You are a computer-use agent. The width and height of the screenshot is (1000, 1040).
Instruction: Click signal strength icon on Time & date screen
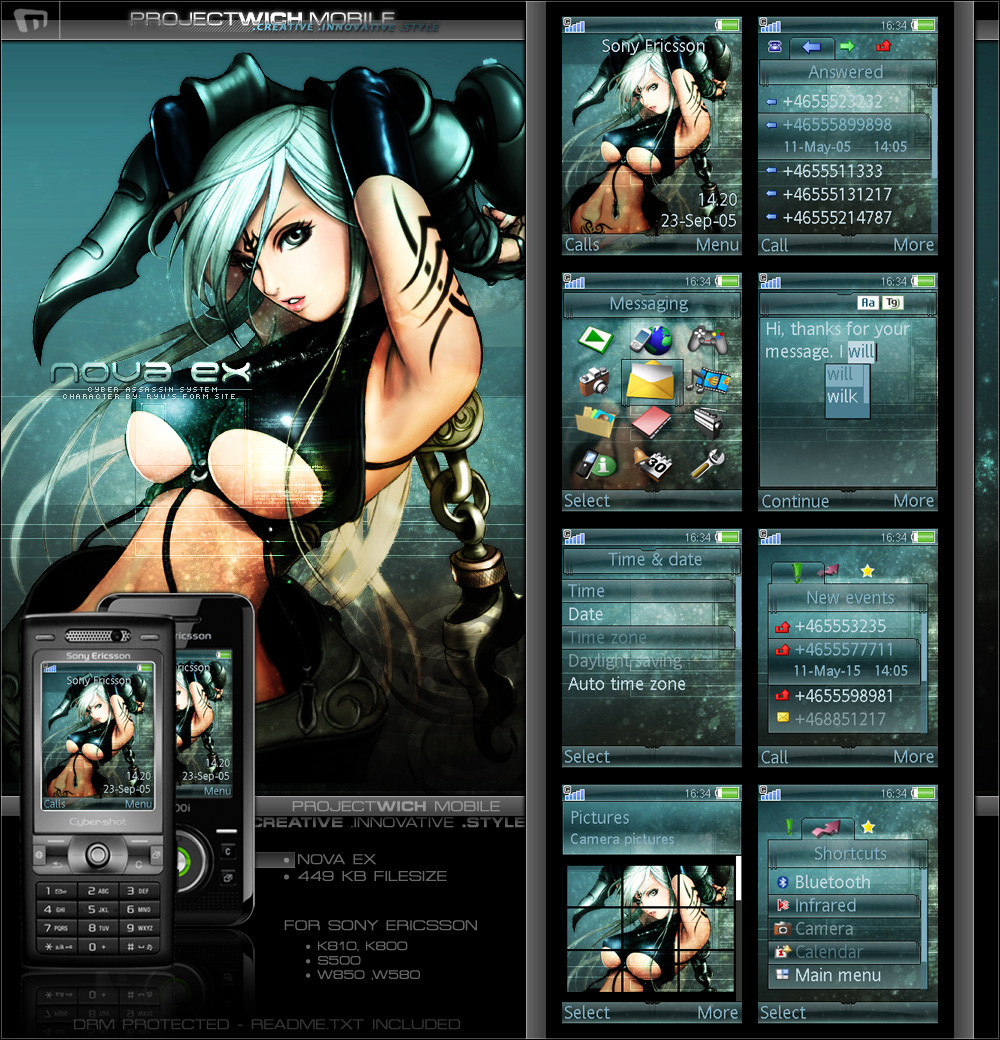(574, 537)
